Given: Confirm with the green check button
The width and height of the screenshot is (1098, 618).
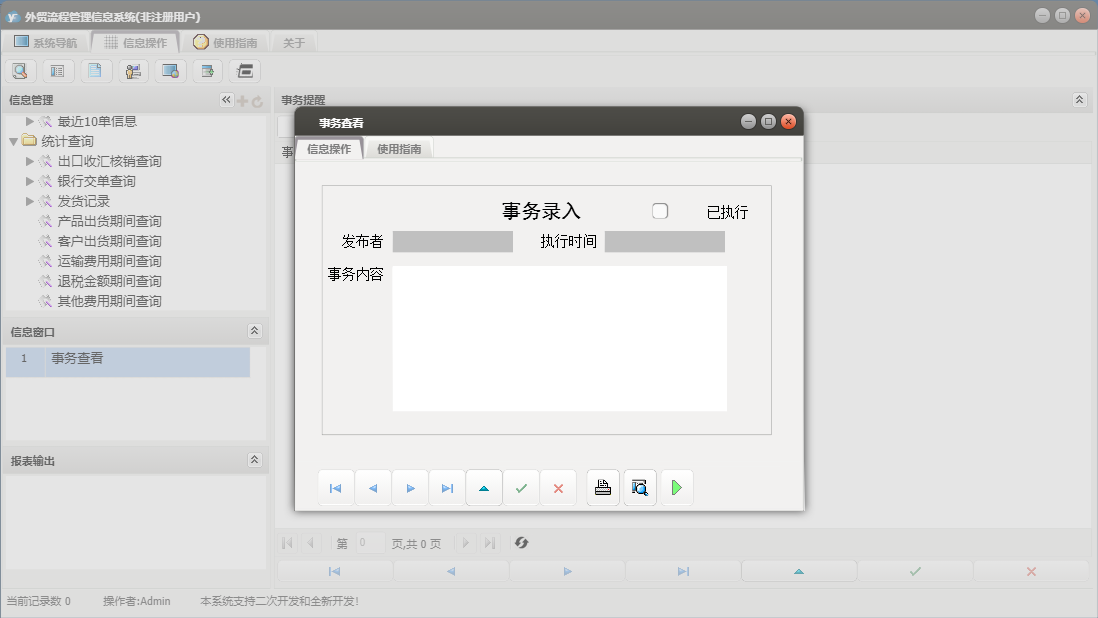Looking at the screenshot, I should [521, 488].
